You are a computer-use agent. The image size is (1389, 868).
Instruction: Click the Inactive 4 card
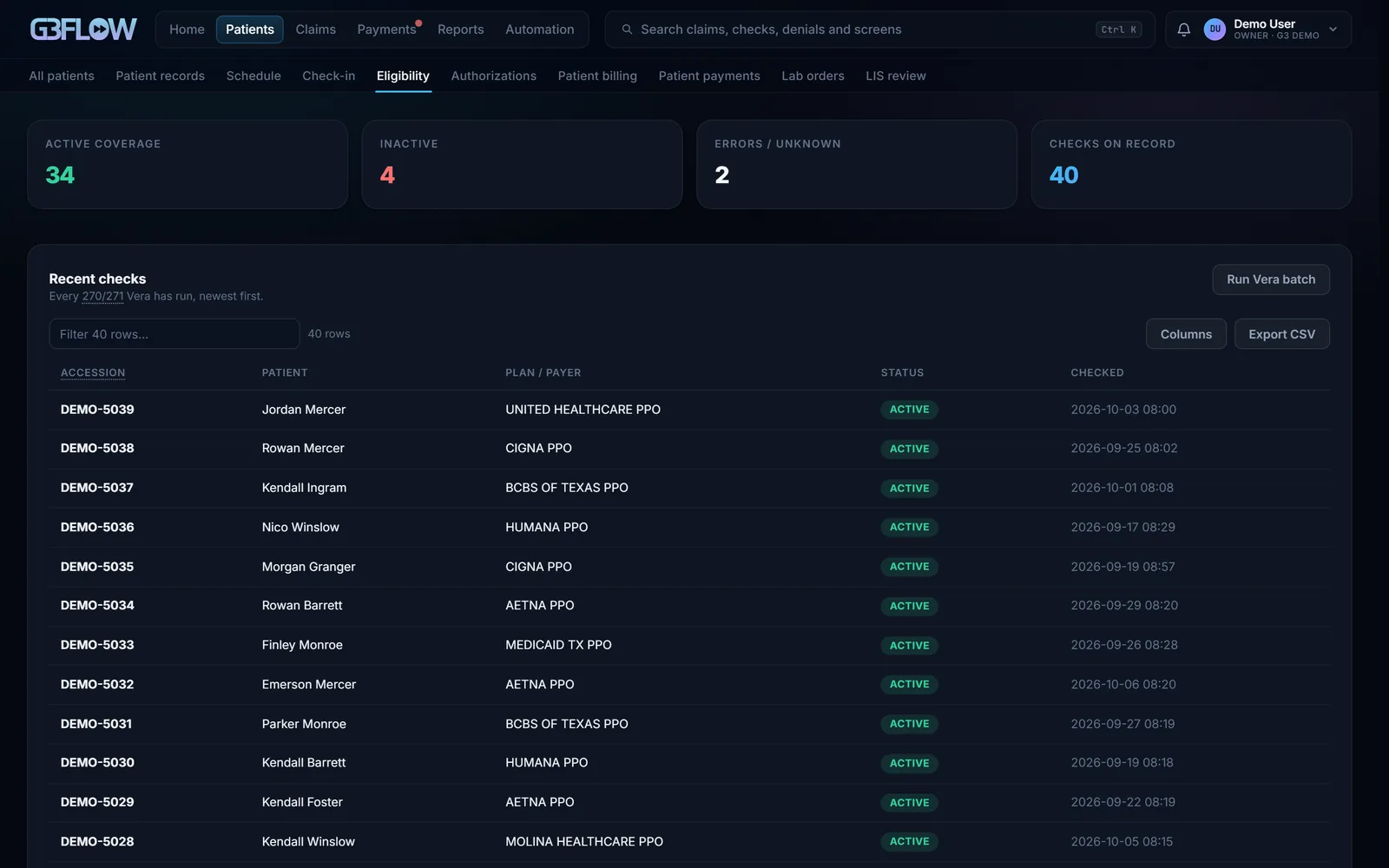tap(522, 164)
